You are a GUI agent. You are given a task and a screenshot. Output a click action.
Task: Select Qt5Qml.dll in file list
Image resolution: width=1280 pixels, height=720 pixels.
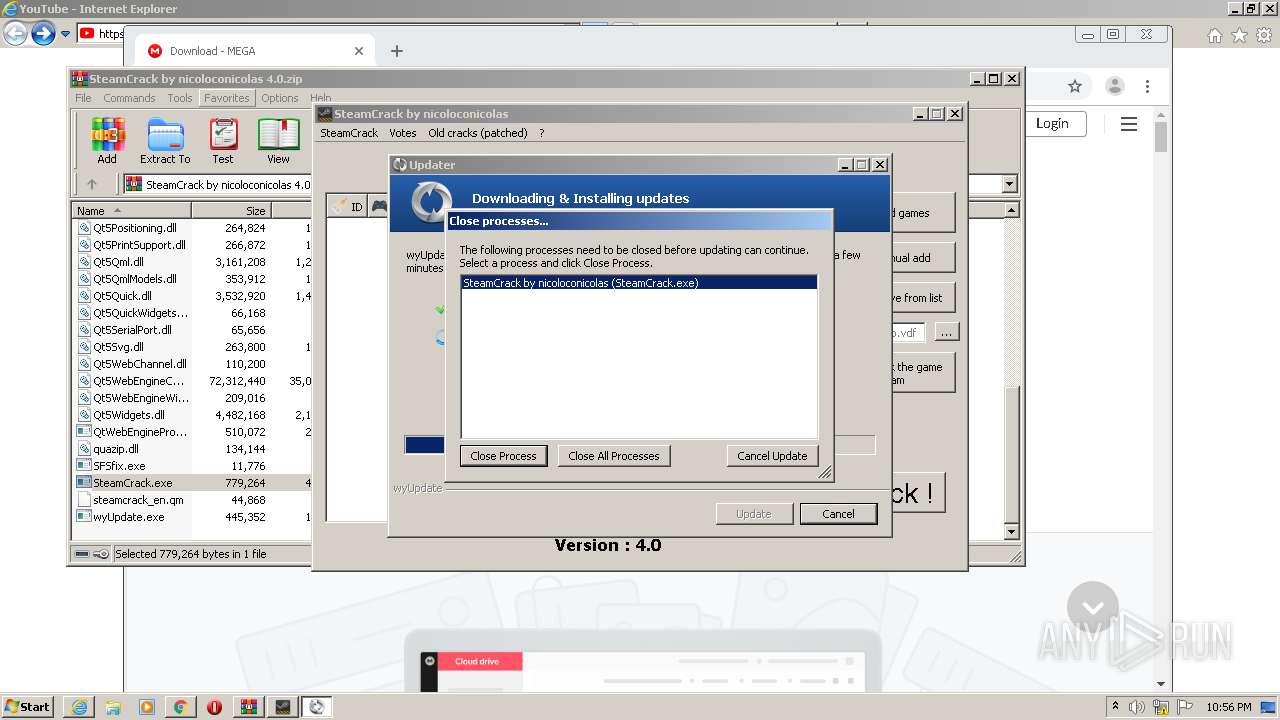[119, 262]
